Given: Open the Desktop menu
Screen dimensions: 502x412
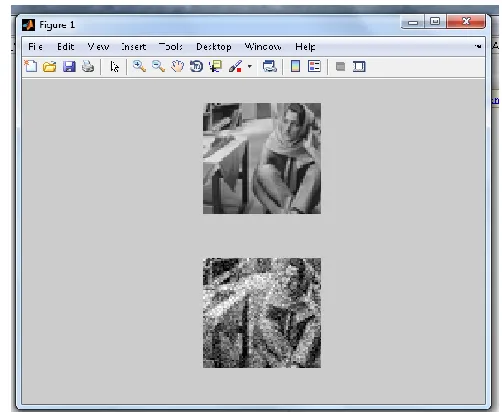Looking at the screenshot, I should 214,47.
